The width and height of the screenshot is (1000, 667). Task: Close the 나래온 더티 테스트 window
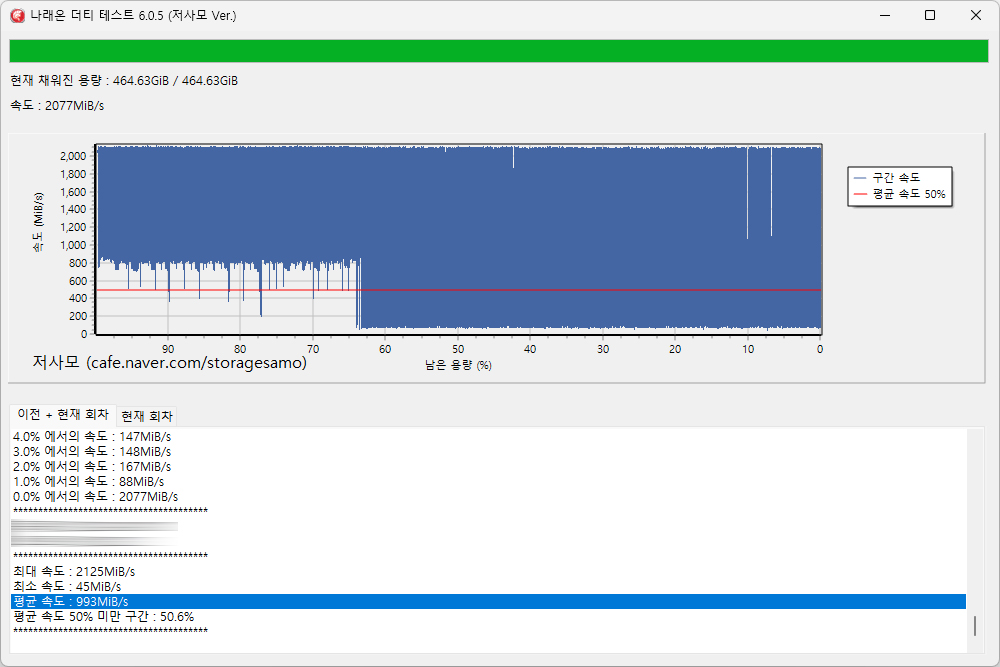click(x=976, y=15)
